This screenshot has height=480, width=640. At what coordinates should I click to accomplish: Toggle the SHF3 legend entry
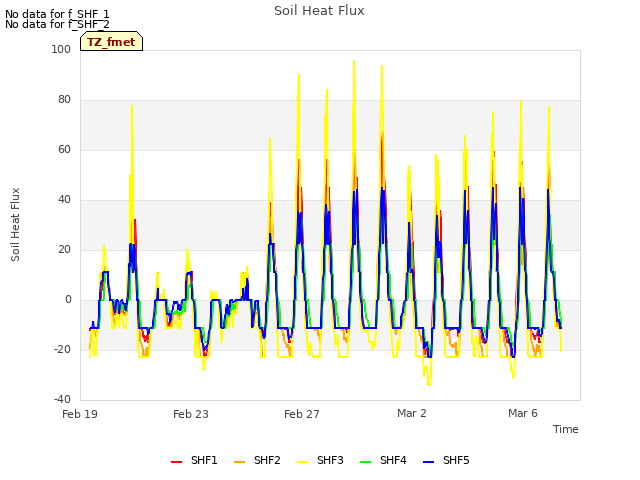click(320, 460)
